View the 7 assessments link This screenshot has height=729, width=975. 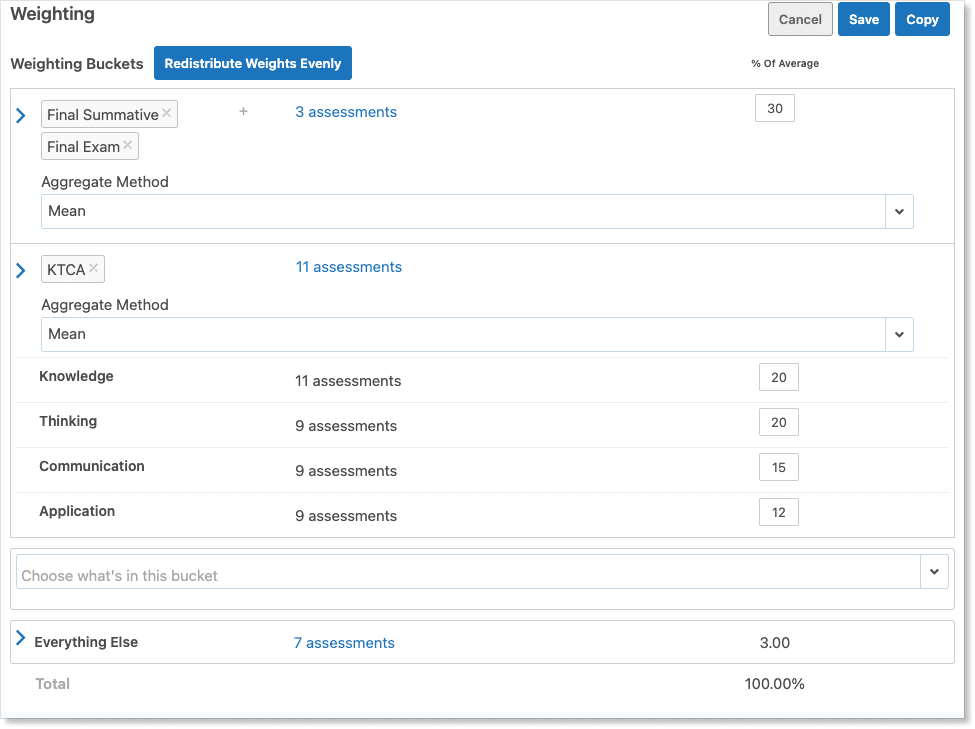coord(344,643)
